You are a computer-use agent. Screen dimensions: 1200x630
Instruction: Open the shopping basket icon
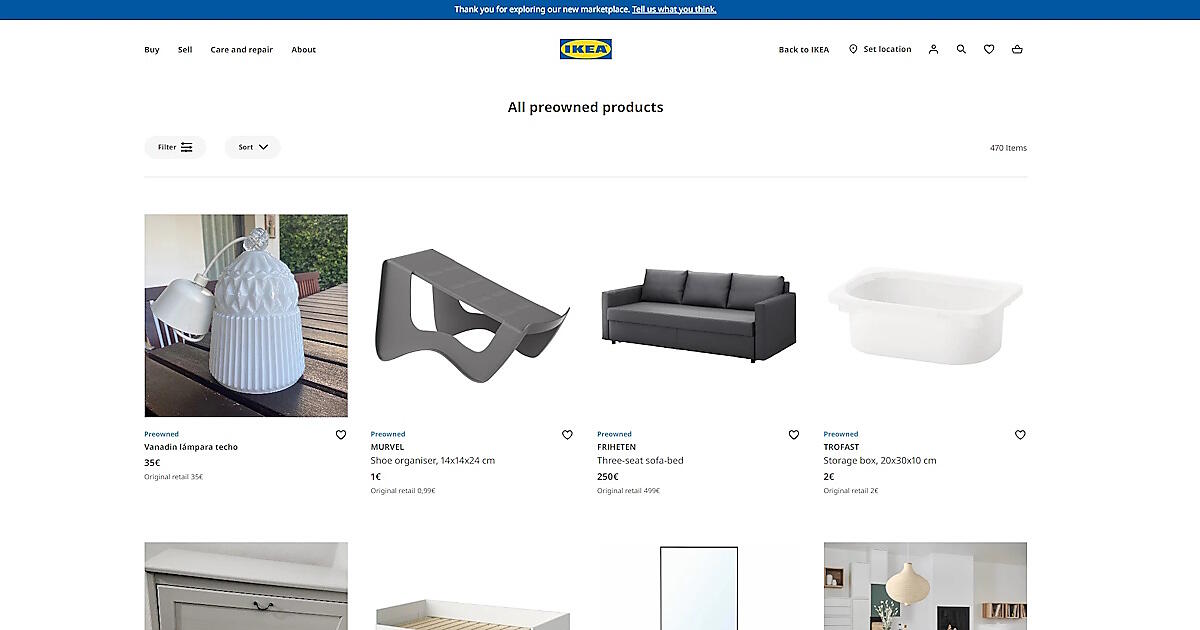[1017, 49]
